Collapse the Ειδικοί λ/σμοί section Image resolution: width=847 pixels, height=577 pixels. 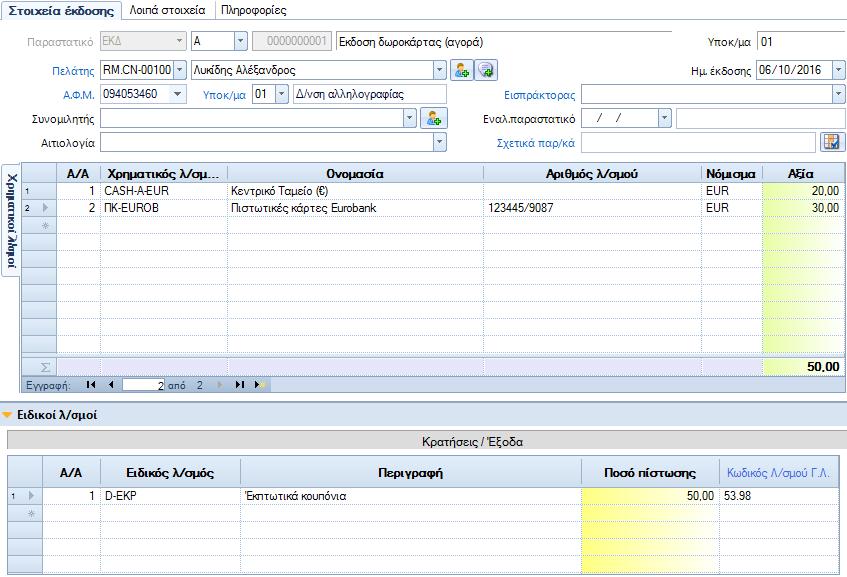coord(7,415)
